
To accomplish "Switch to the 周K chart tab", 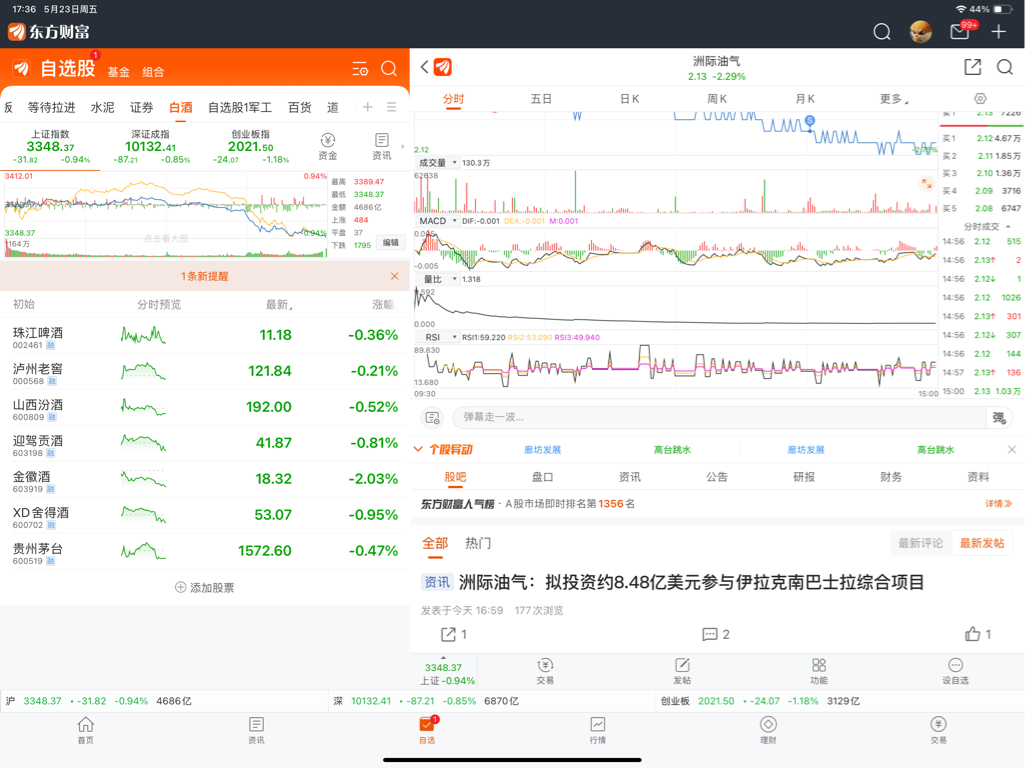I will click(x=717, y=99).
